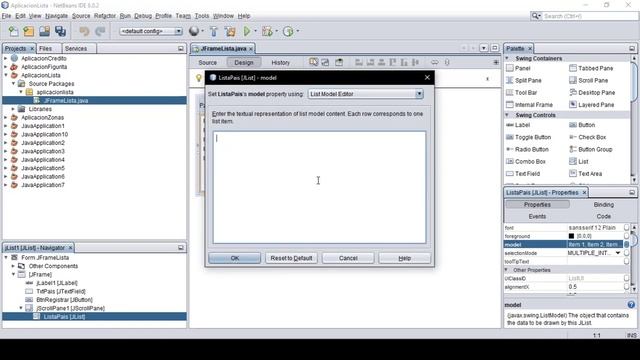The width and height of the screenshot is (640, 360).
Task: Select the Text Field component in Palette
Action: point(523,173)
